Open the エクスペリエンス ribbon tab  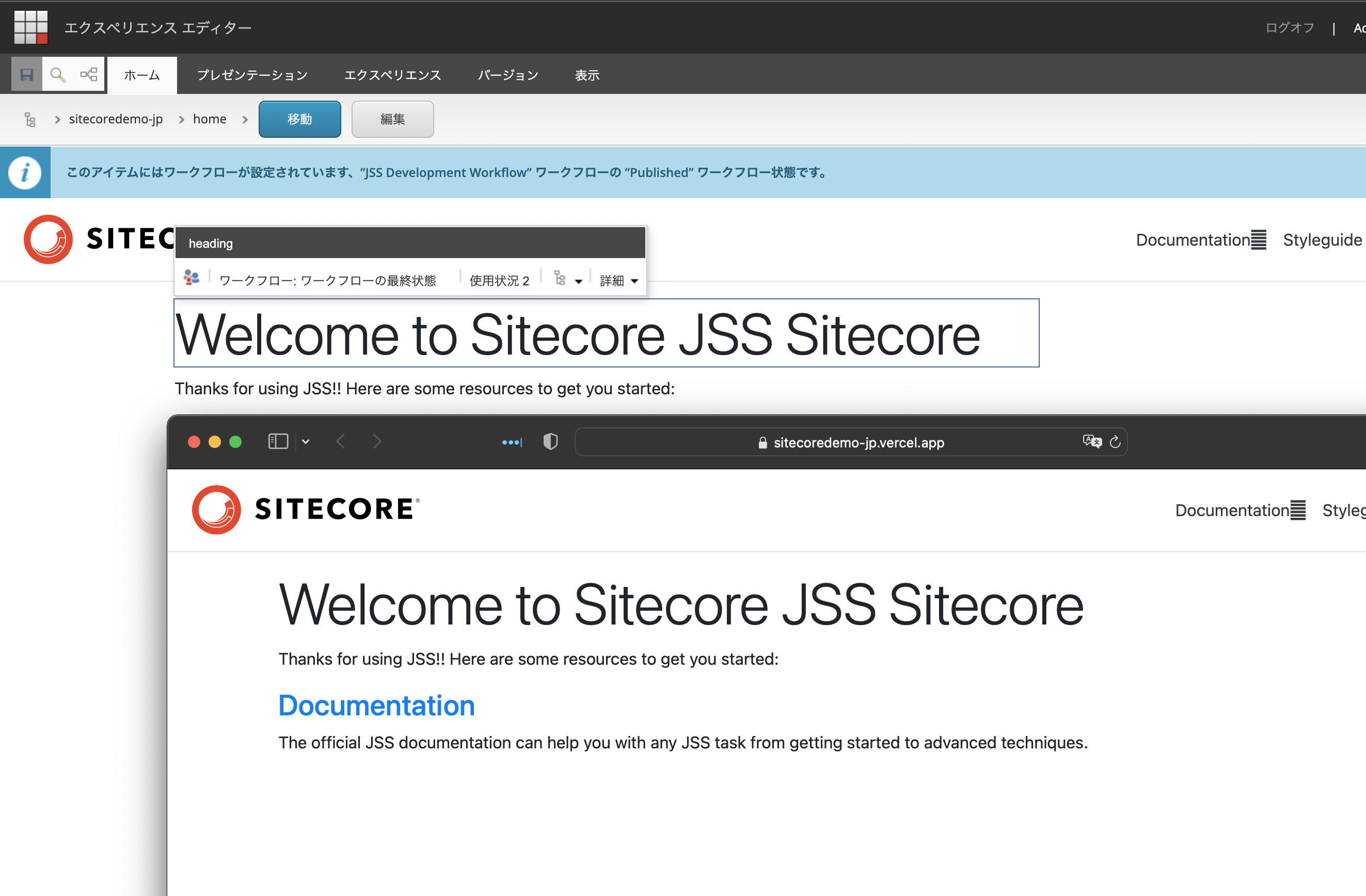click(392, 75)
